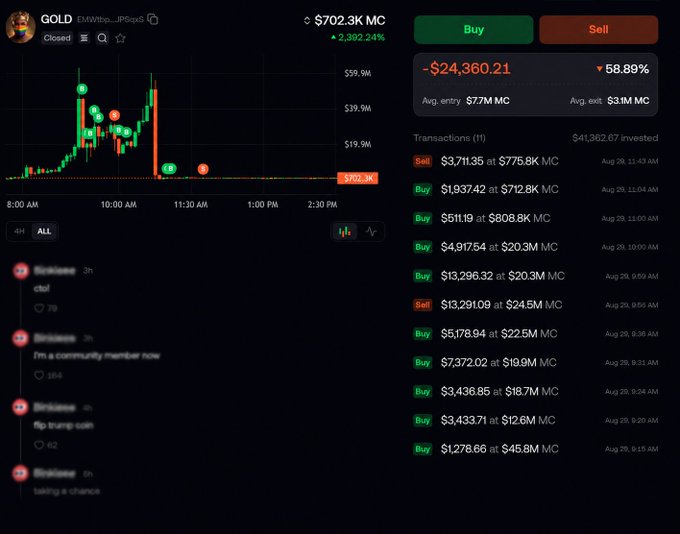Screen dimensions: 680x534
Task: Open avatar of 'taking a chance' commenter
Action: 20,473
